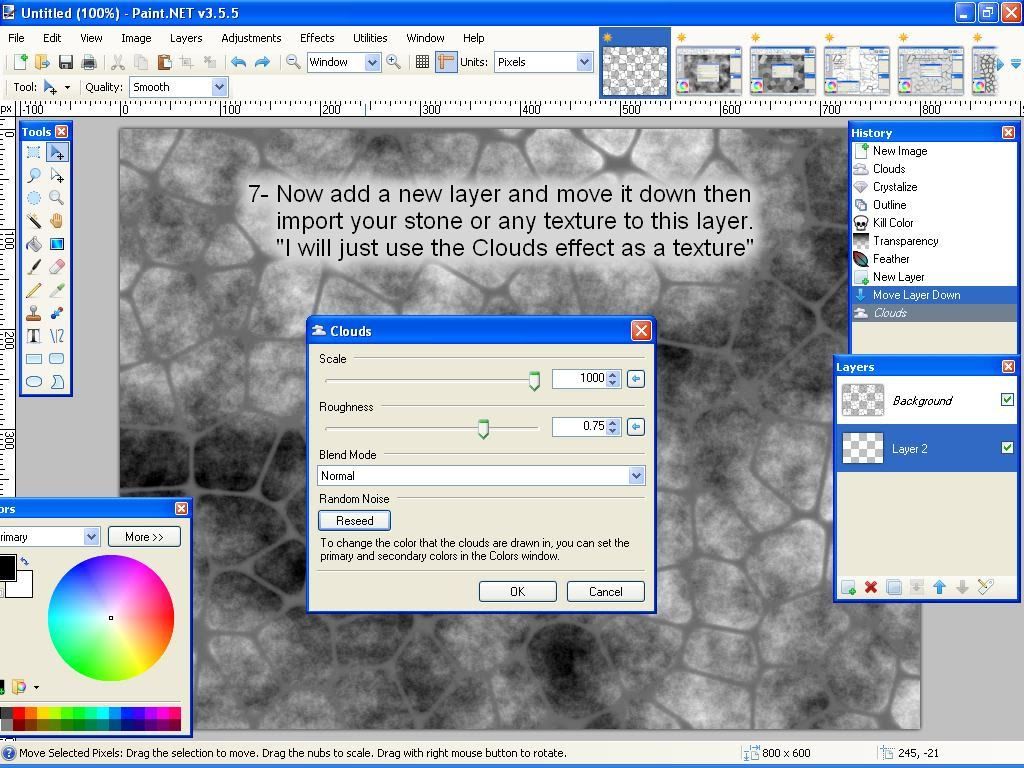Select the Pencil tool

click(x=33, y=290)
